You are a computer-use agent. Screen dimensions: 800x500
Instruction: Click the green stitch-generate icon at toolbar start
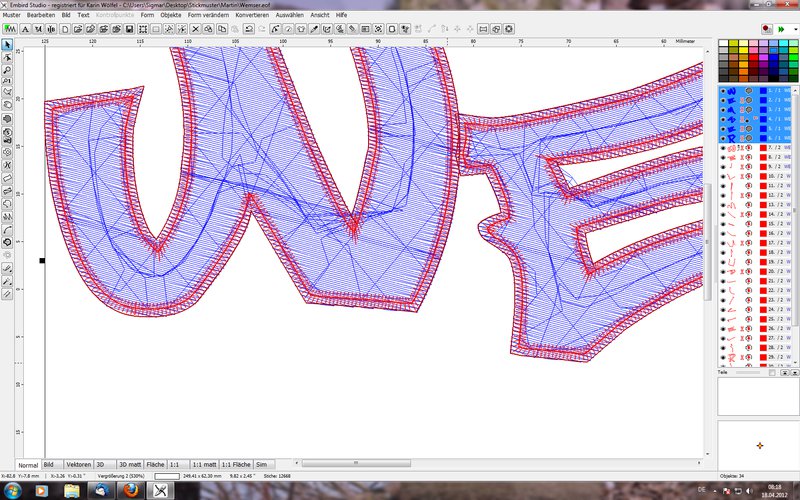point(10,29)
